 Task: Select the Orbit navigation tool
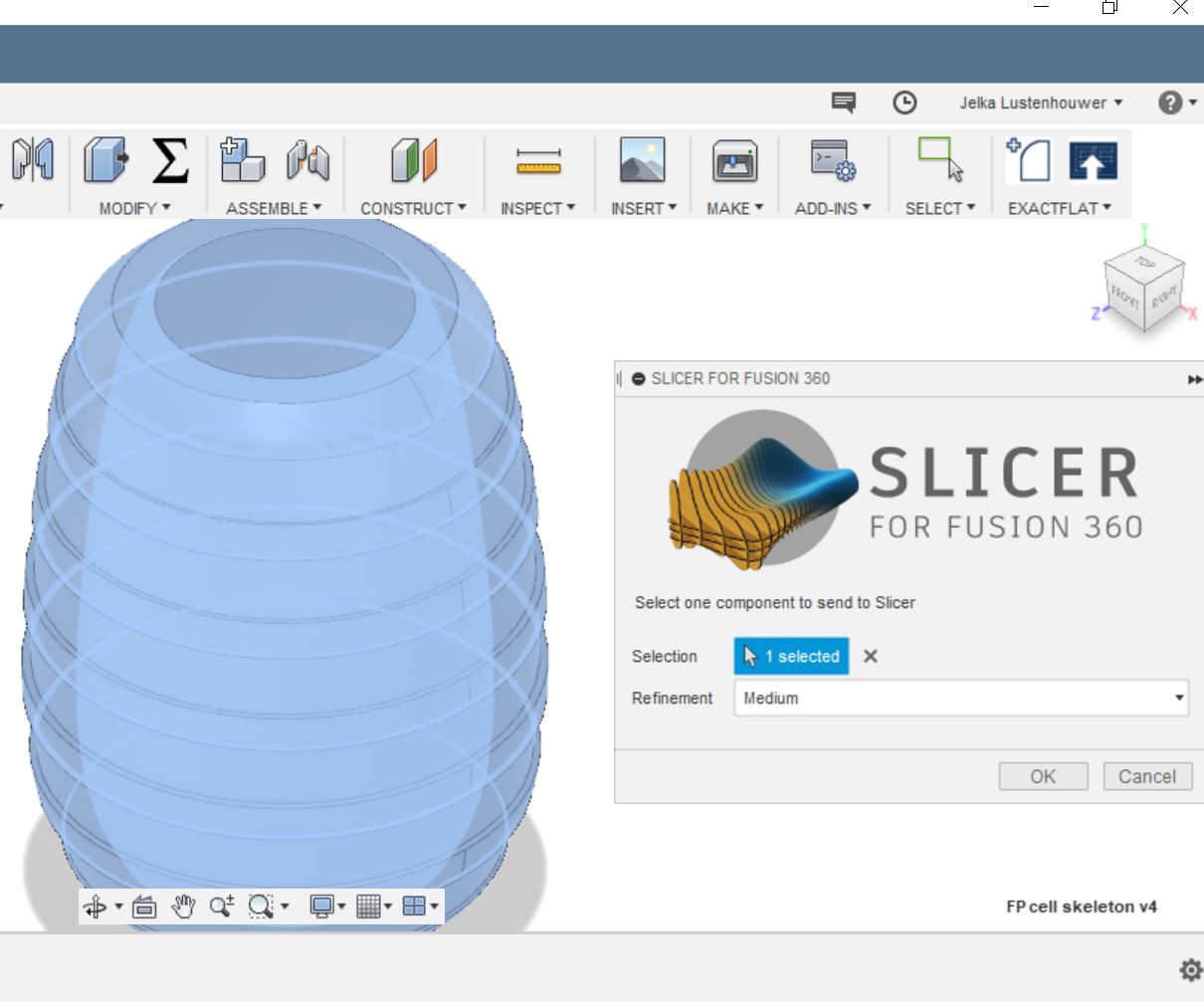pos(95,906)
